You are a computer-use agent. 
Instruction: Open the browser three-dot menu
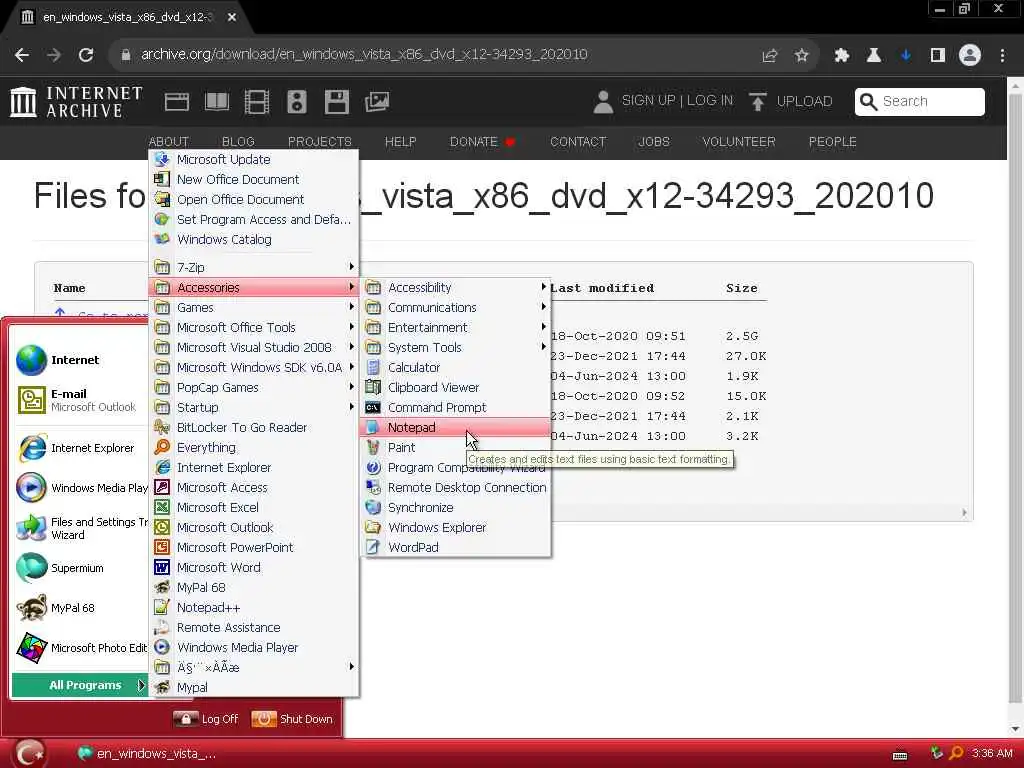point(1002,56)
